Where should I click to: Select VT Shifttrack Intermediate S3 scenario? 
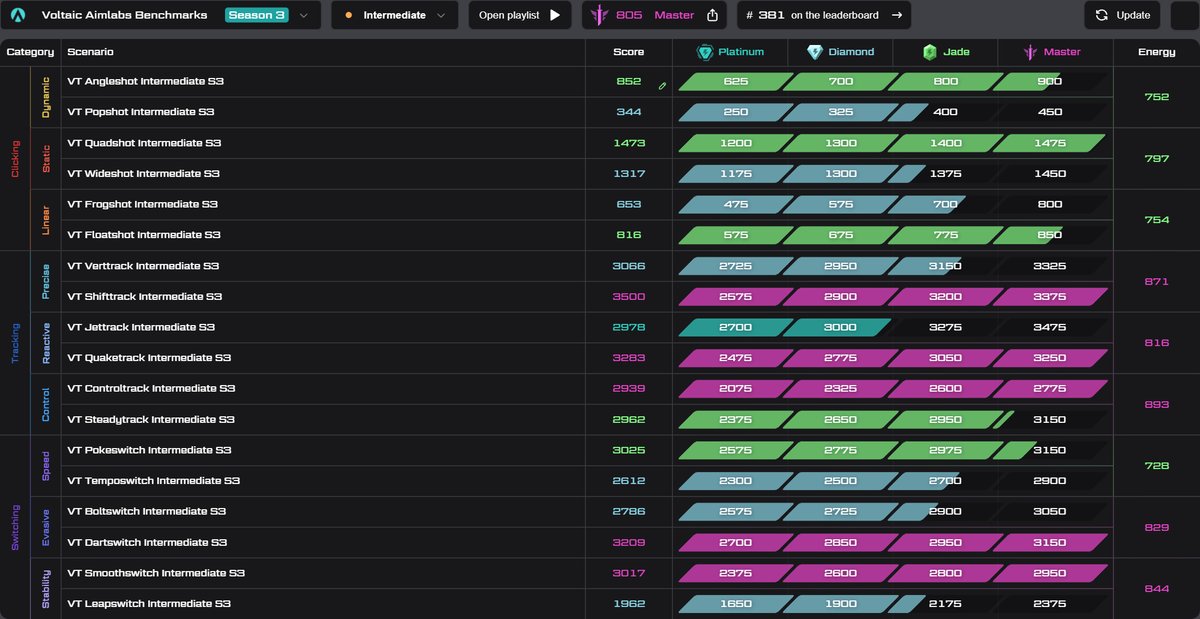144,297
